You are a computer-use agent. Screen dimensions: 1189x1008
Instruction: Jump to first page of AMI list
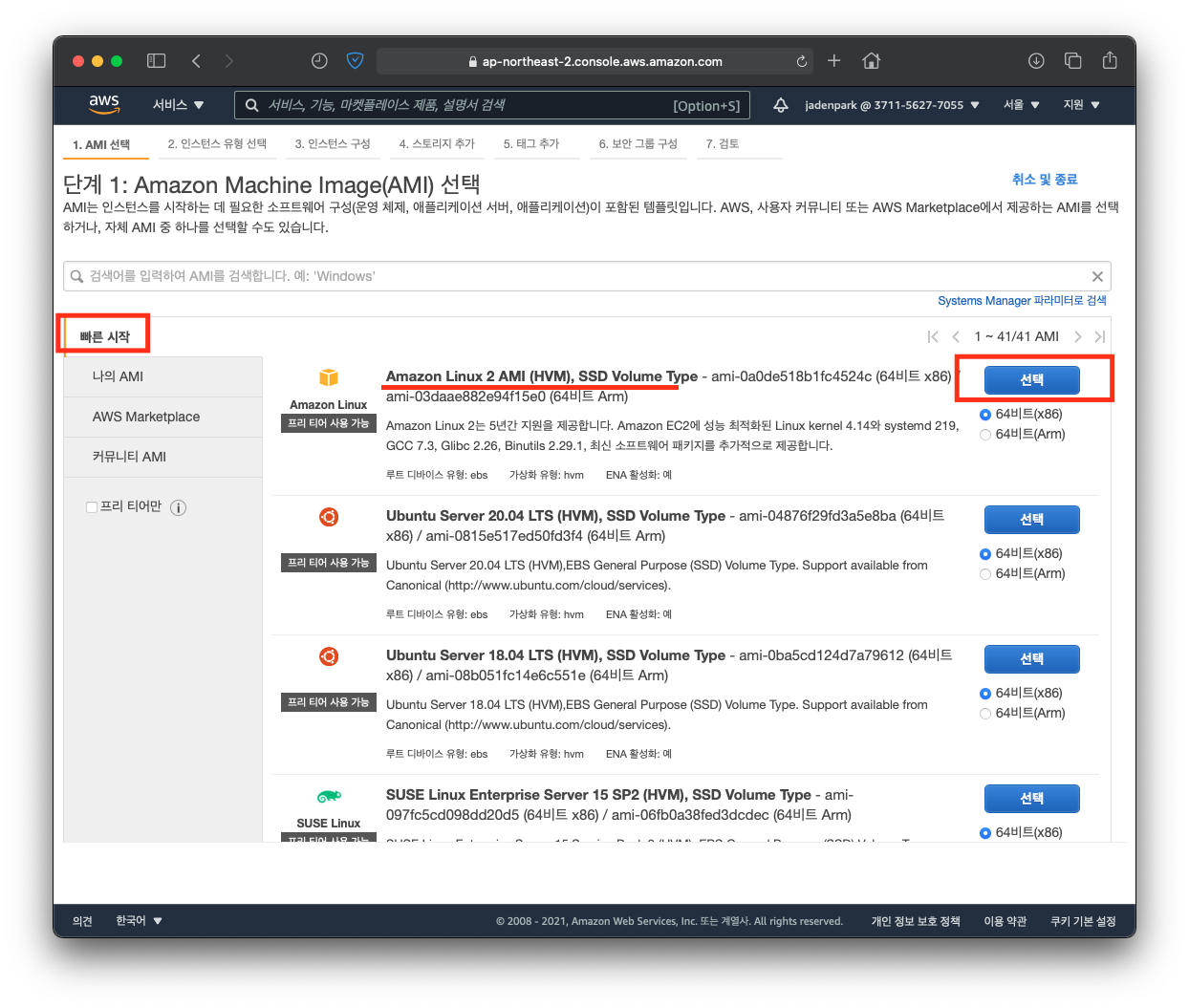click(x=933, y=336)
